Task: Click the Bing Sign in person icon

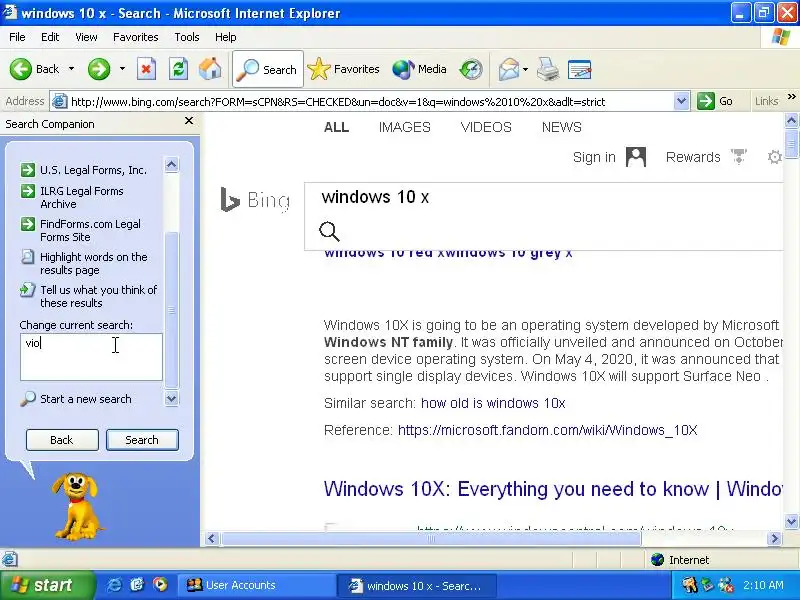Action: (x=636, y=157)
